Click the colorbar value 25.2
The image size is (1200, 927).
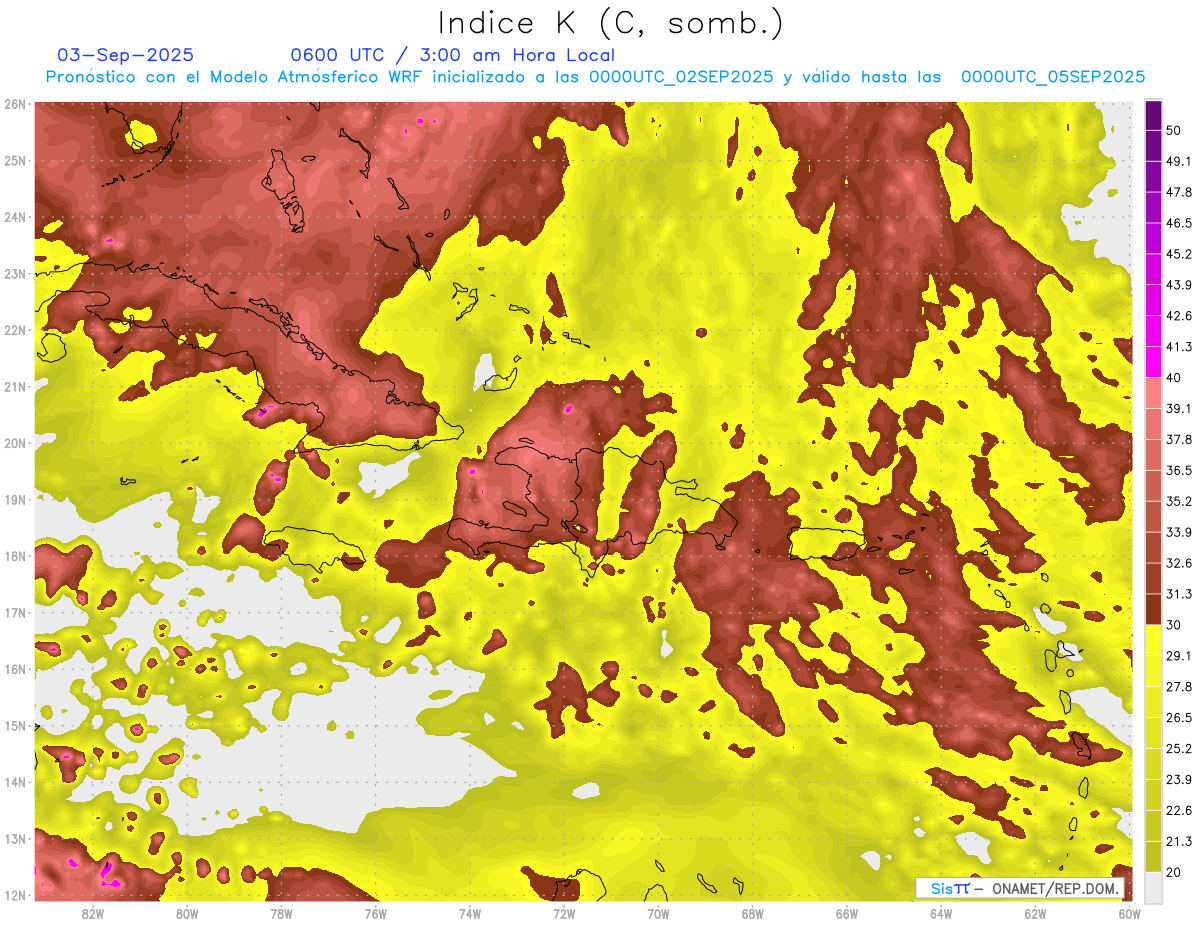(x=1179, y=748)
